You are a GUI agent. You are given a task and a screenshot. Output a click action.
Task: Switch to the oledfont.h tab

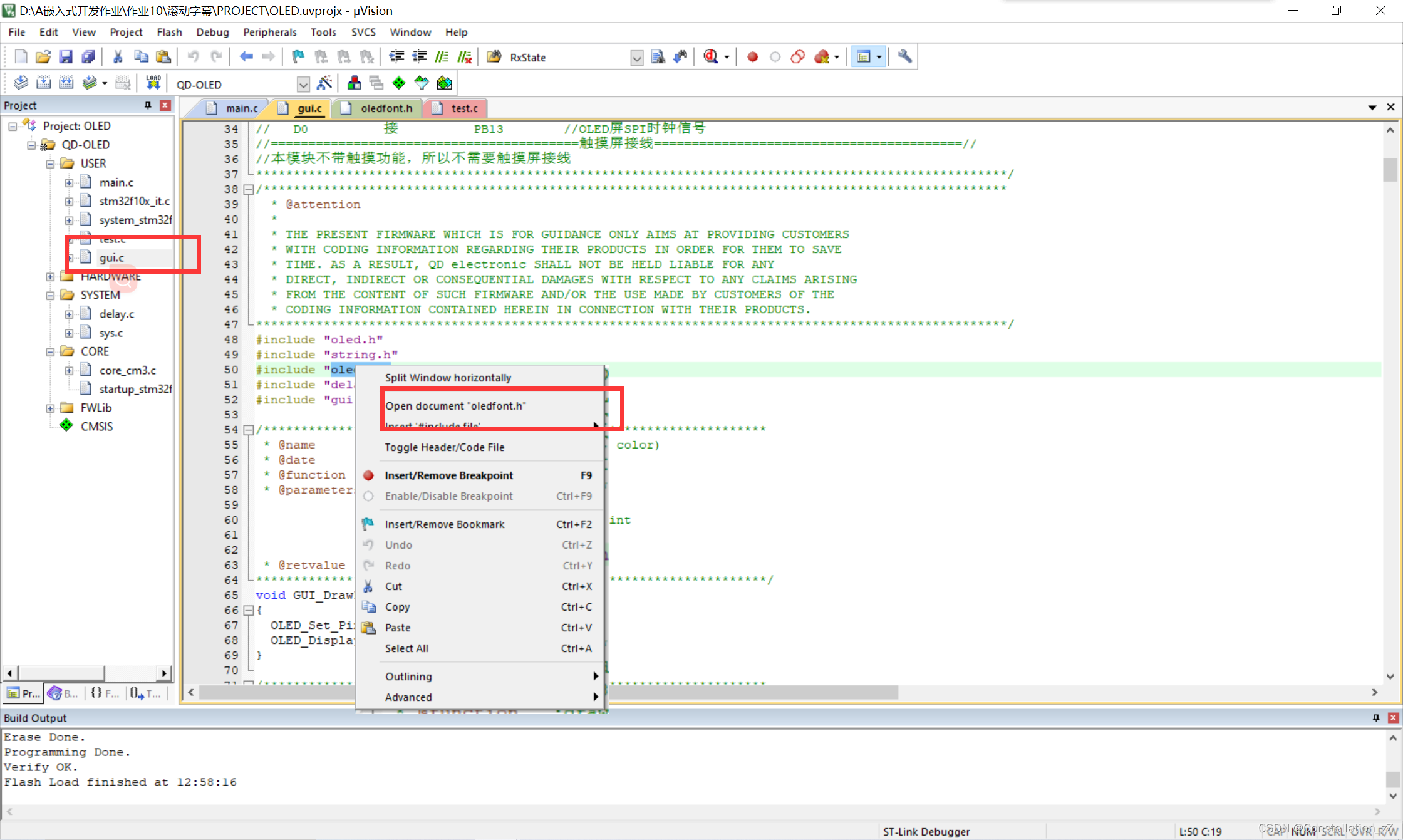tap(378, 108)
